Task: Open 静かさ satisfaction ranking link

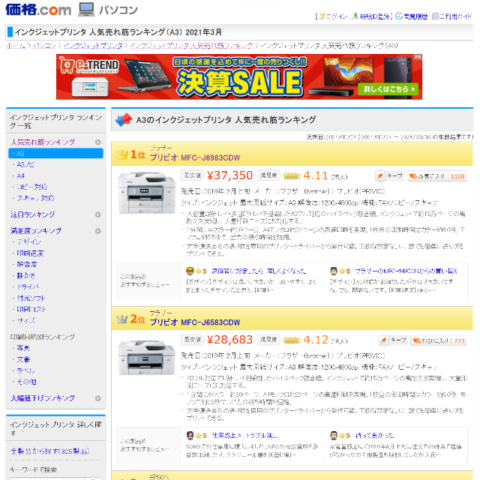Action: pyautogui.click(x=26, y=276)
